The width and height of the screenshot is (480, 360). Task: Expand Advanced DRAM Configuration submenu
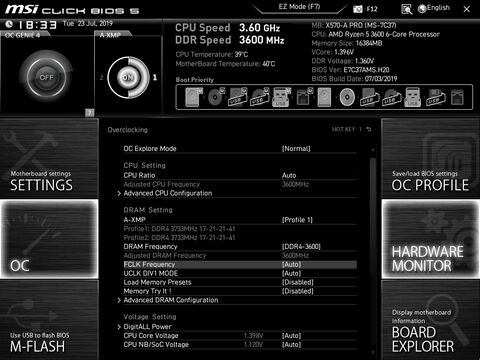coord(171,300)
